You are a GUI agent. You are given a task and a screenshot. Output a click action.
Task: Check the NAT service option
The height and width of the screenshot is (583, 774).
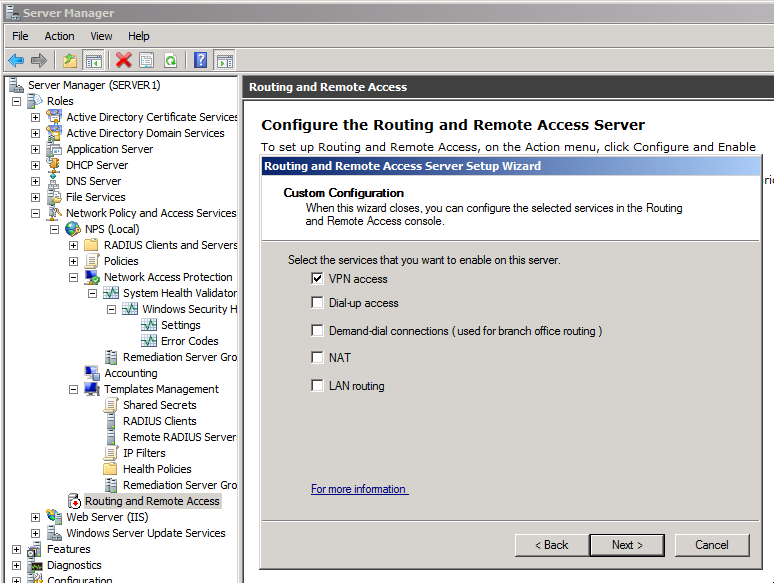[318, 357]
